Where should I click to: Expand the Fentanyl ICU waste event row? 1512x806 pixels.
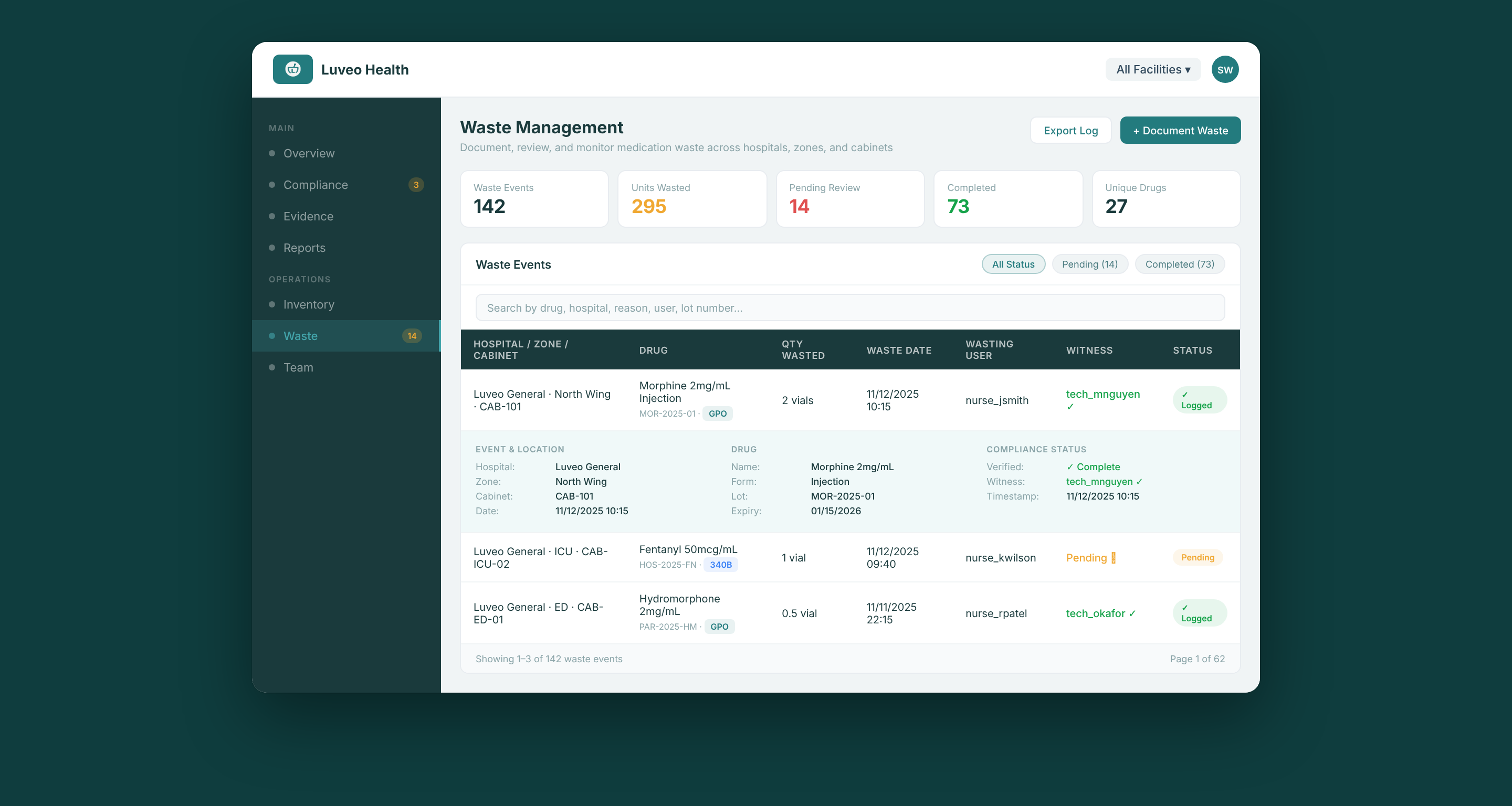[x=850, y=557]
